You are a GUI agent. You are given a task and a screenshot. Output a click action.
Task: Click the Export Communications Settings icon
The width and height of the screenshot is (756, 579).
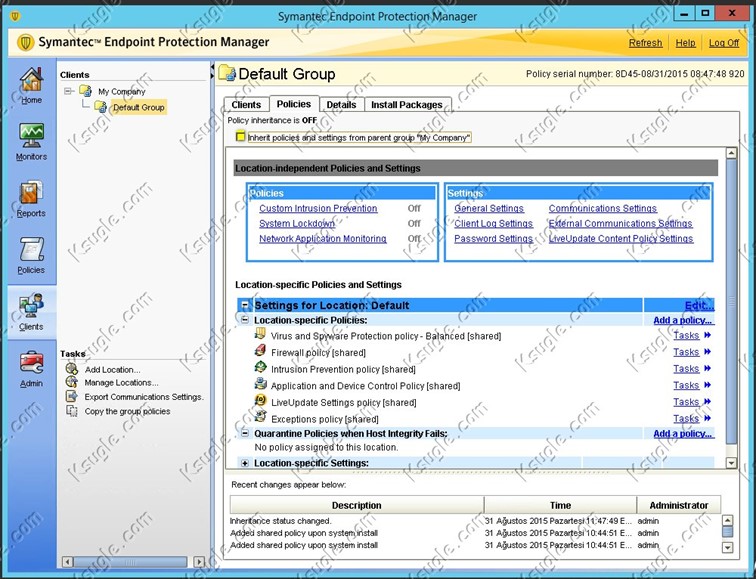point(72,396)
